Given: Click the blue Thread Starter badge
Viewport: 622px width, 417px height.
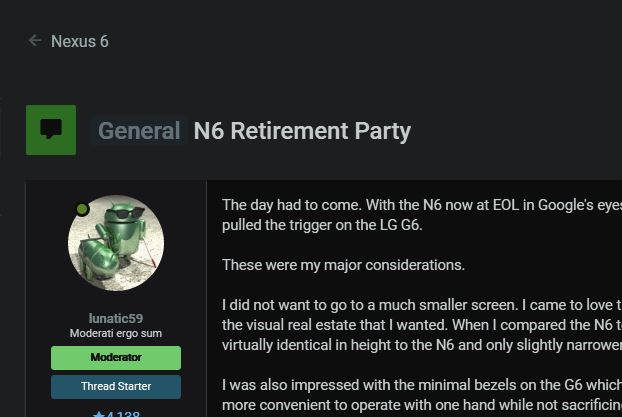Looking at the screenshot, I should pos(116,386).
